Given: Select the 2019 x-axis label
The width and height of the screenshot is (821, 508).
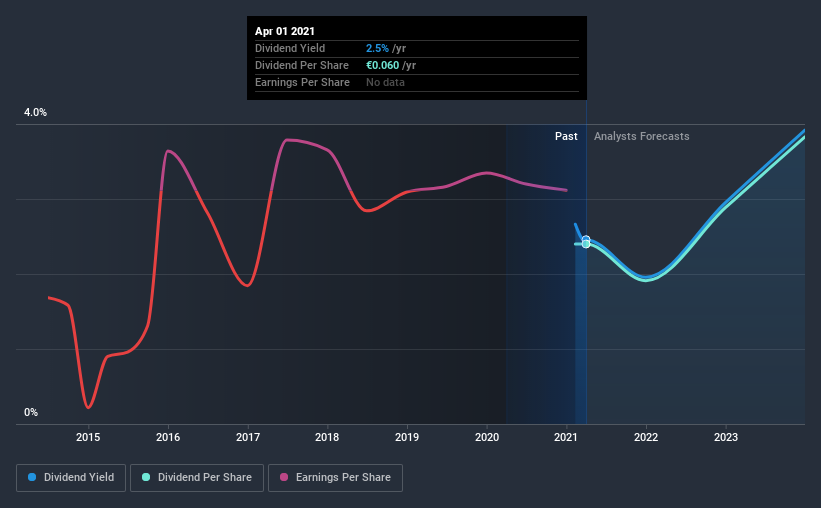Looking at the screenshot, I should pyautogui.click(x=407, y=437).
